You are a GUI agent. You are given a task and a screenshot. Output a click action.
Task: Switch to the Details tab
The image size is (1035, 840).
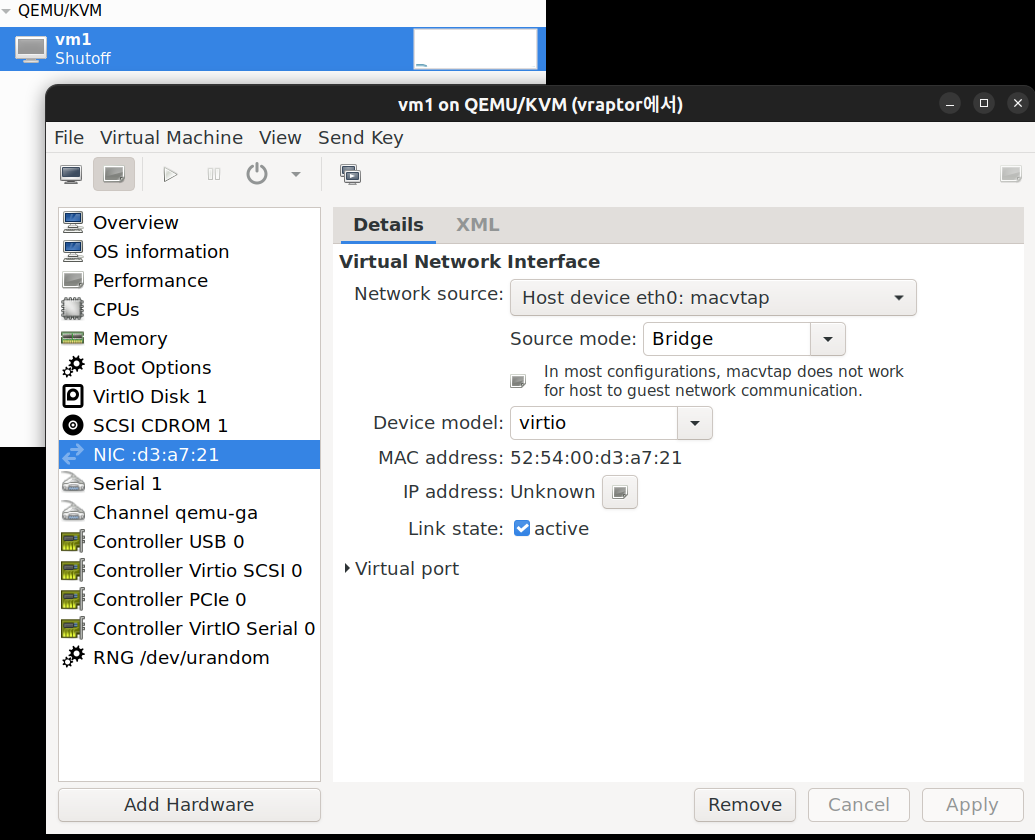(x=388, y=225)
